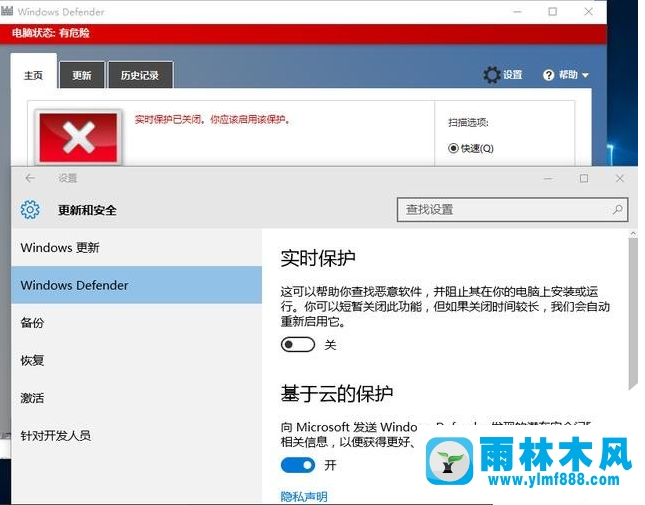Click the scrollbar up arrow in Settings
The image size is (645, 505).
(x=633, y=233)
